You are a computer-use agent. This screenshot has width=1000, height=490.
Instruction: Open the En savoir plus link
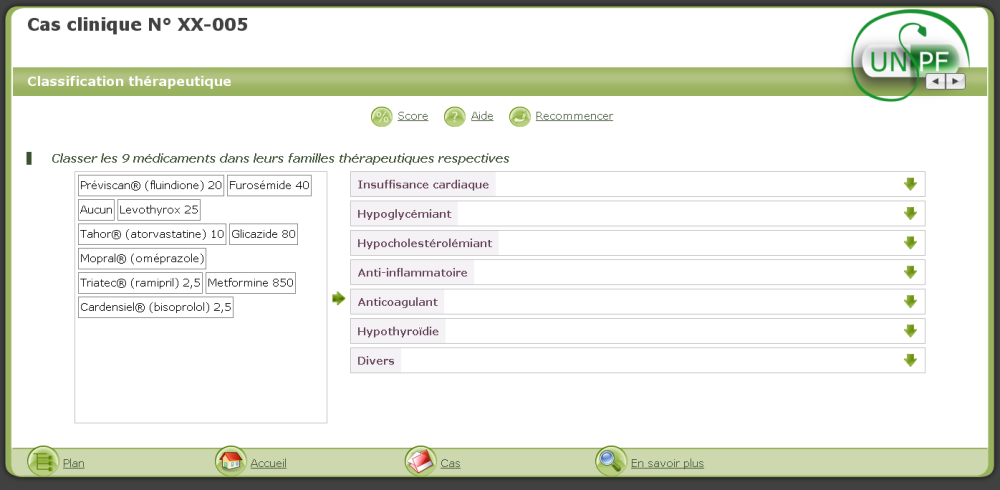point(667,463)
